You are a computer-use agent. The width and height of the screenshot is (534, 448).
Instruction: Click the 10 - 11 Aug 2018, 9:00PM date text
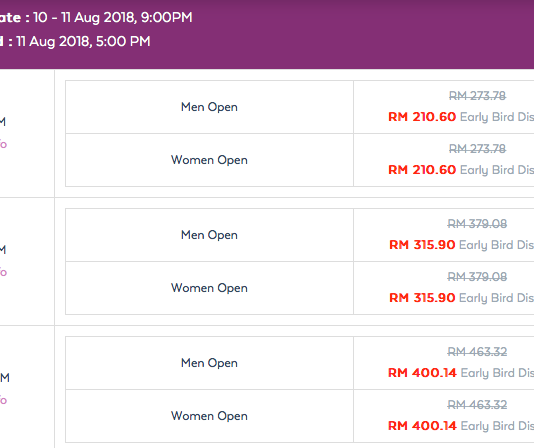(113, 17)
